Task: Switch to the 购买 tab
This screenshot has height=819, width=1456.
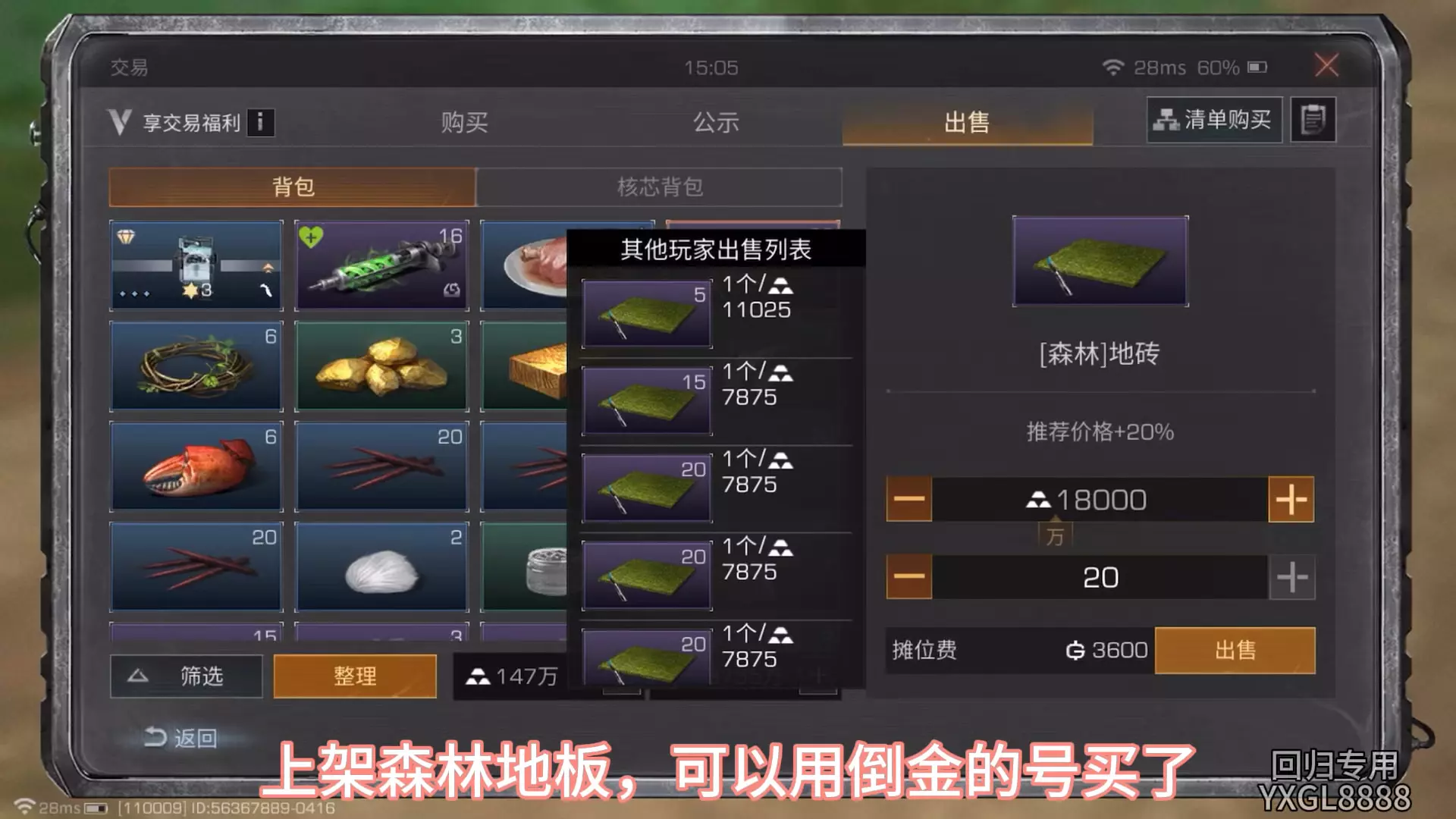Action: pyautogui.click(x=464, y=122)
